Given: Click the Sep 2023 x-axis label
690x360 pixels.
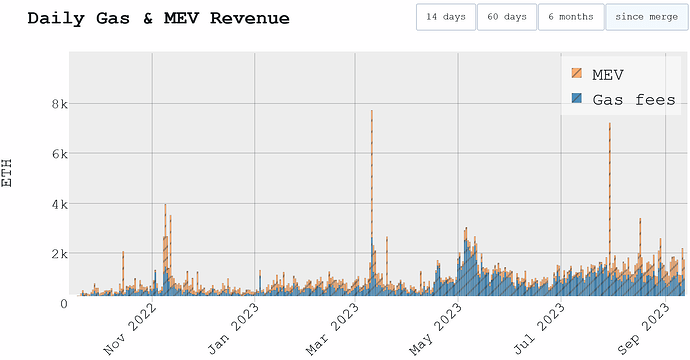Looking at the screenshot, I should coord(644,329).
